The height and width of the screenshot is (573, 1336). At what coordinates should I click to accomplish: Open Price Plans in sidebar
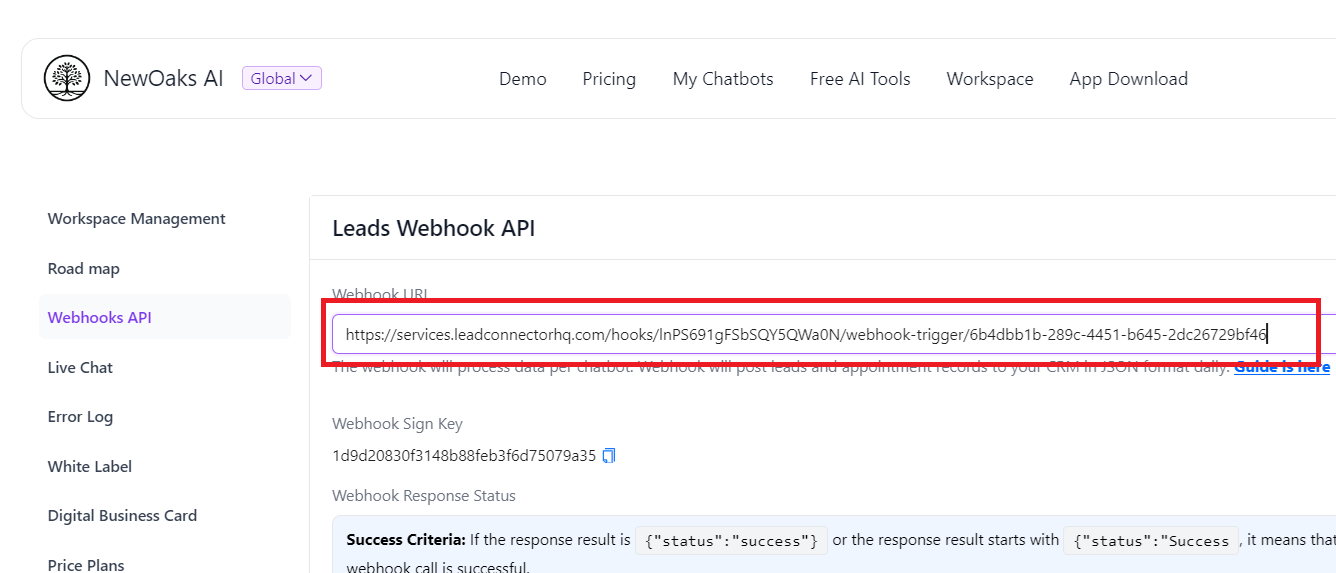click(x=86, y=565)
